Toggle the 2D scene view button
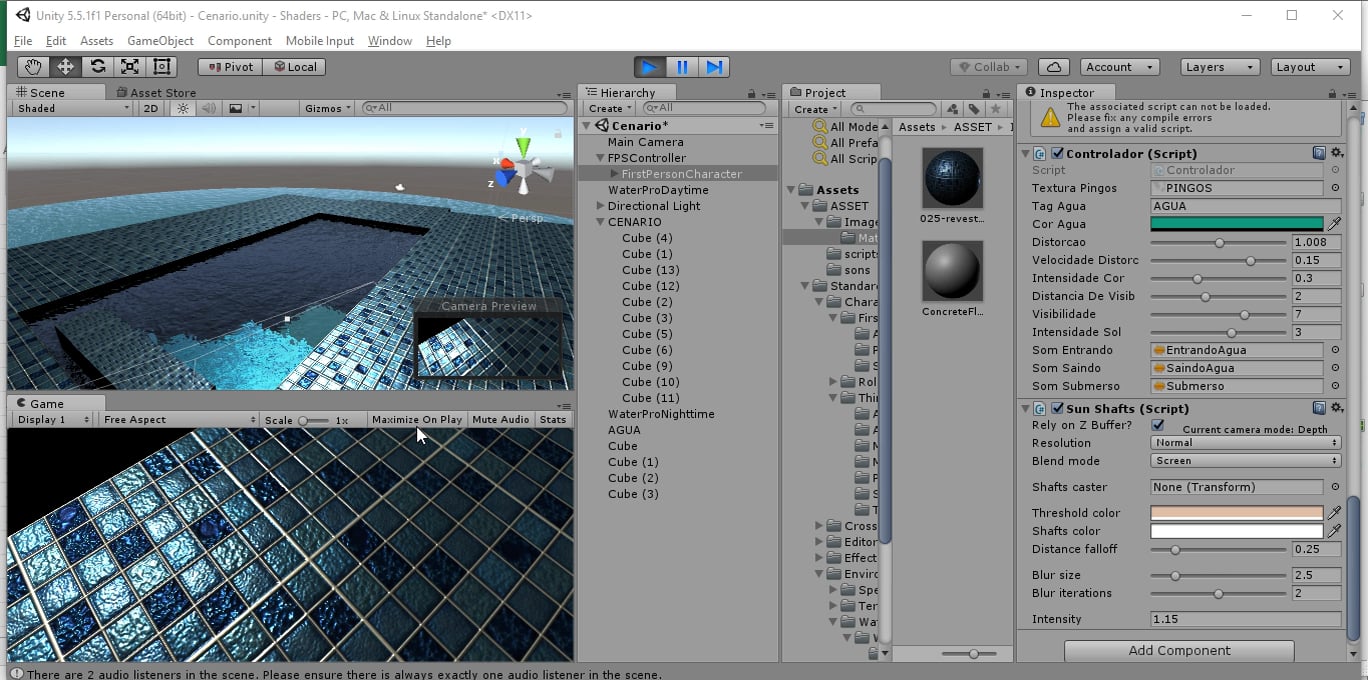 tap(150, 108)
